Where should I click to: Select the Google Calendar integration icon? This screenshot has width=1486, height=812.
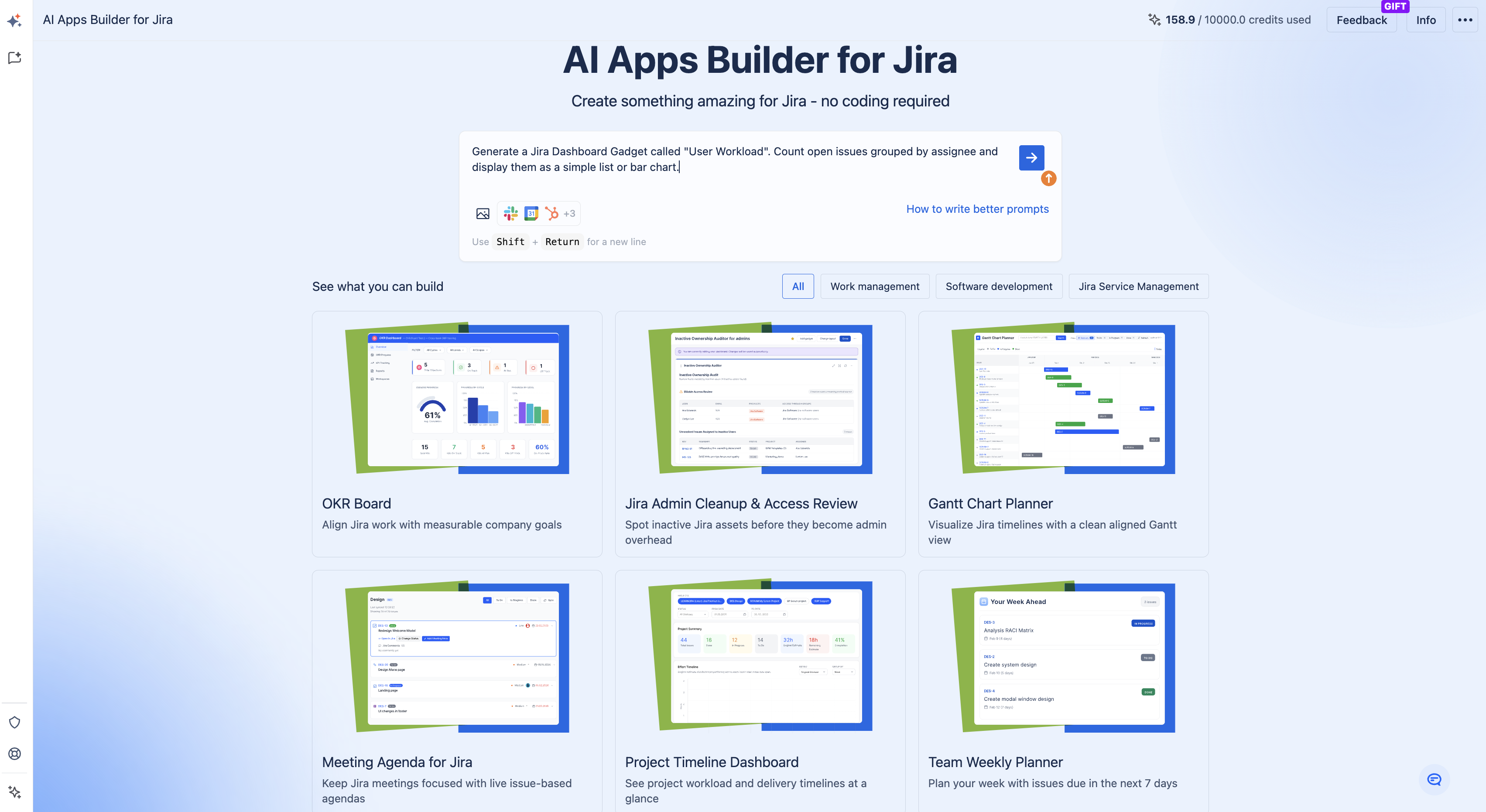click(531, 213)
